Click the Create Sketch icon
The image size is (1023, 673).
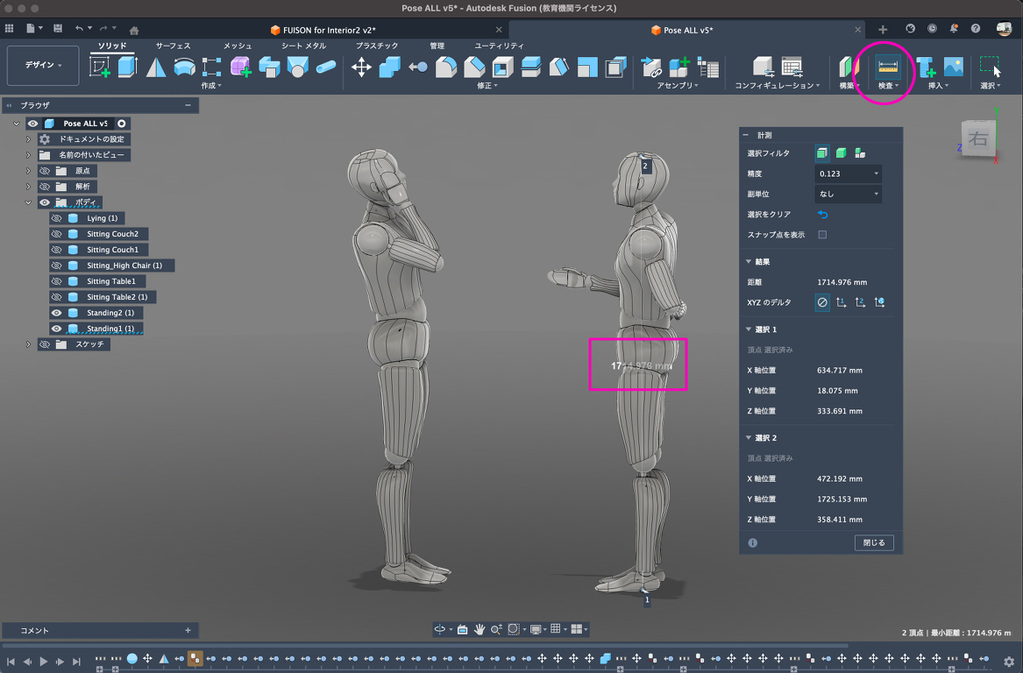(101, 67)
